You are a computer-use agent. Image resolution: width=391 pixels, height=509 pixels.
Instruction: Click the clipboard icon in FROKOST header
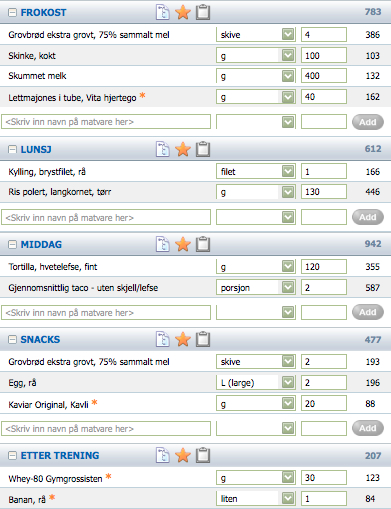tap(203, 12)
